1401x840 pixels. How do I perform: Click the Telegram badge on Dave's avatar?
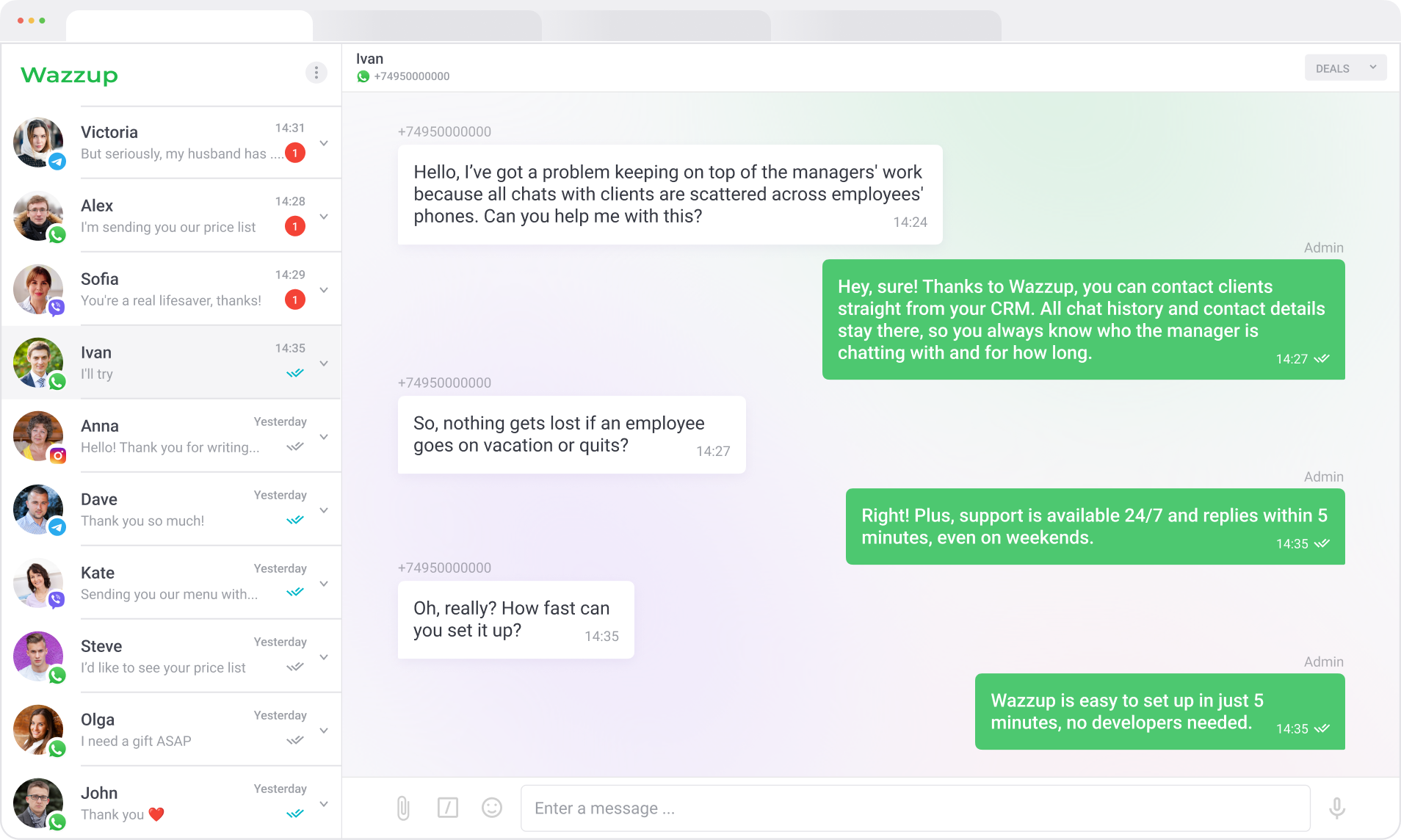(57, 527)
